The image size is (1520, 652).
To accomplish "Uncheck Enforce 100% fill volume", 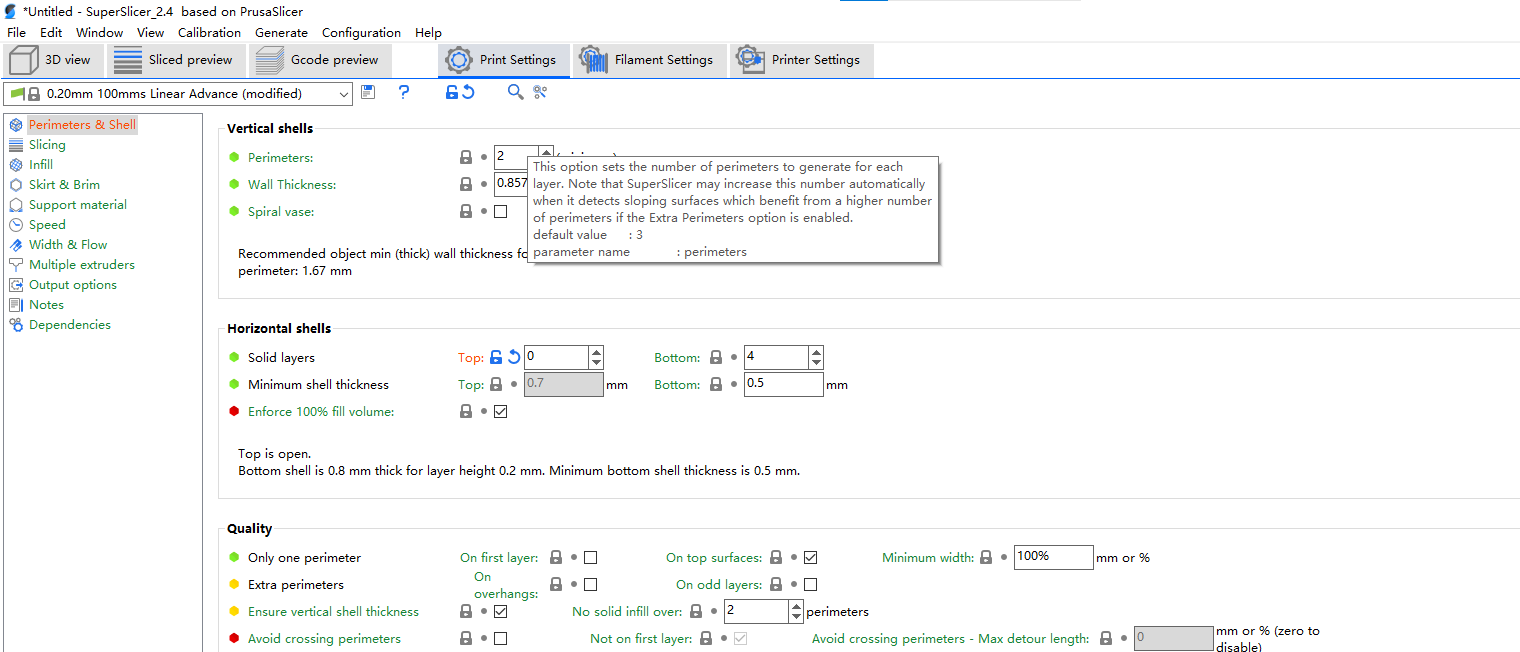I will point(501,411).
